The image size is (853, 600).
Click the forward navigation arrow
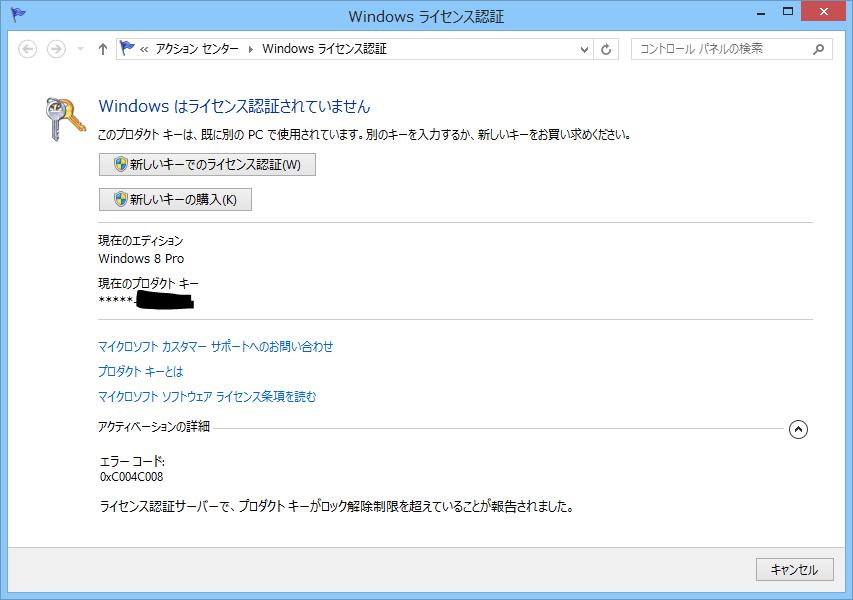click(56, 50)
